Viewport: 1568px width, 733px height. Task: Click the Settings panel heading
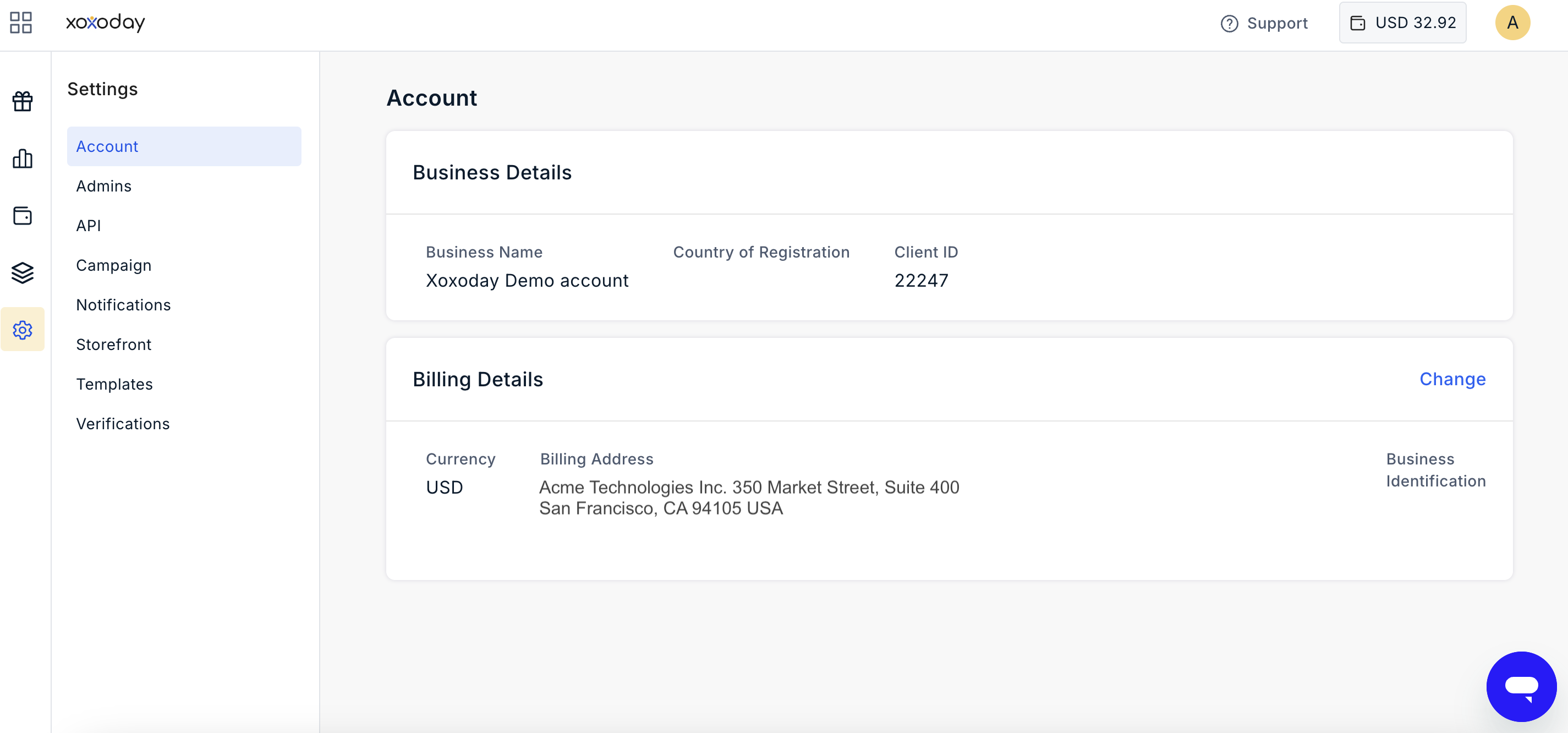102,89
